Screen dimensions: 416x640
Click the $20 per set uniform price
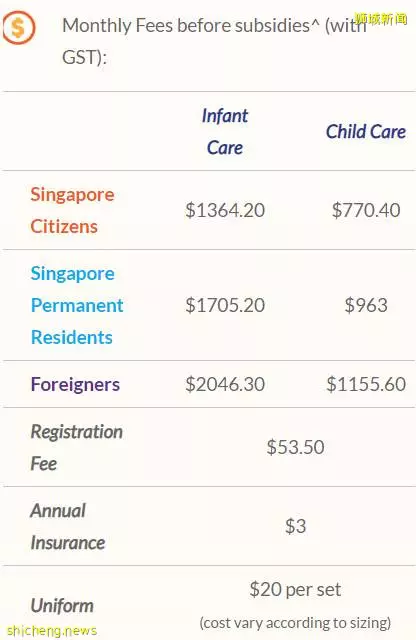295,589
